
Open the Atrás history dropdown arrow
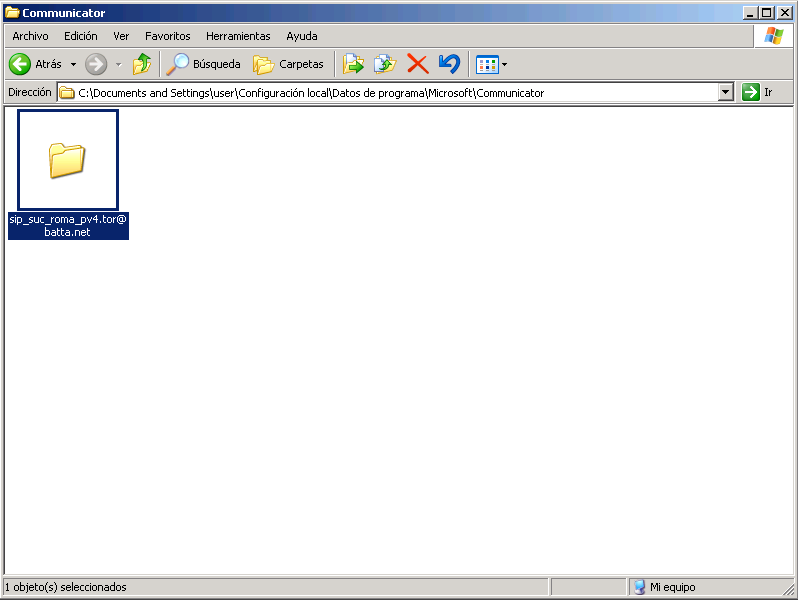coord(73,64)
